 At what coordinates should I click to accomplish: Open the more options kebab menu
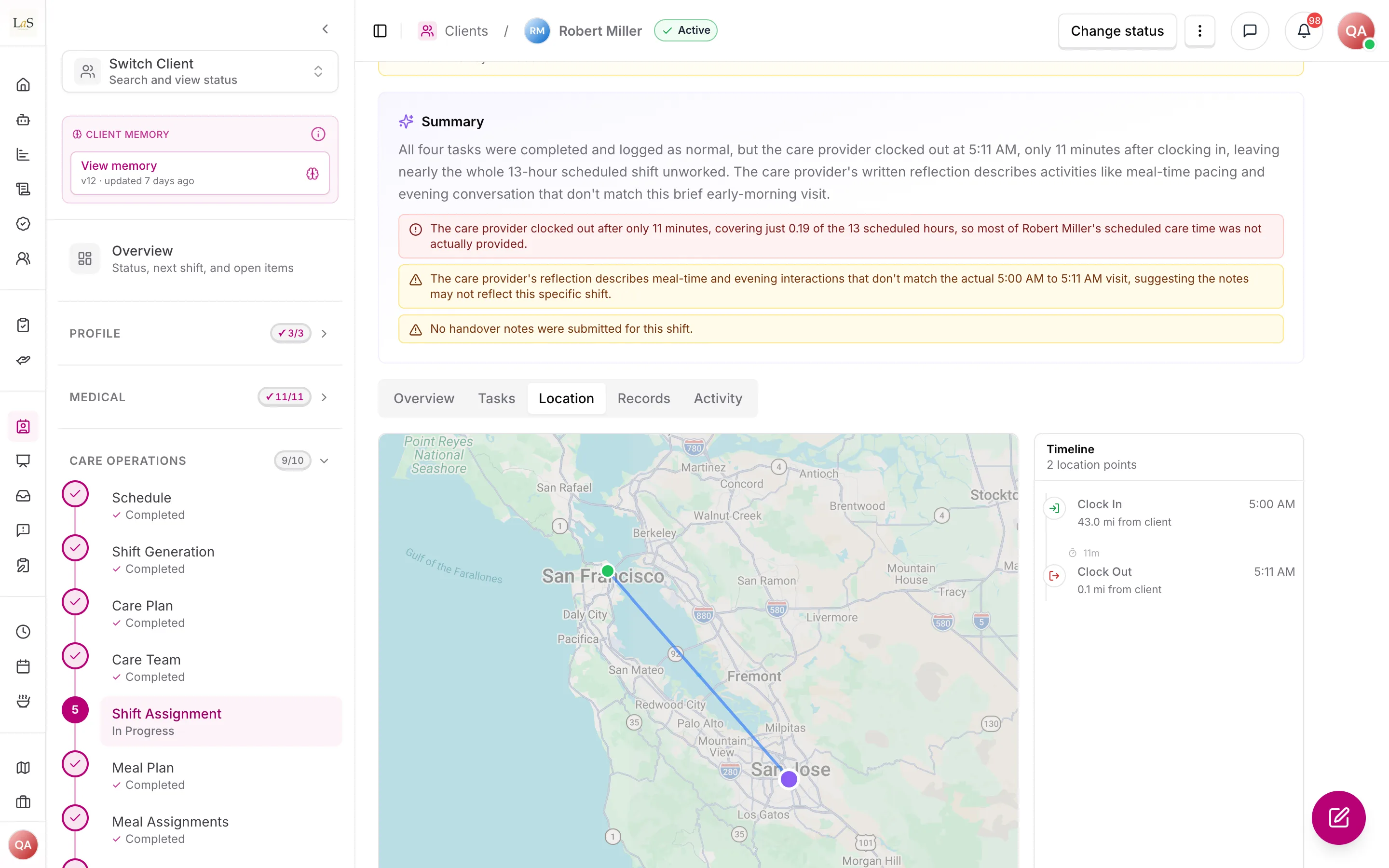(x=1199, y=30)
